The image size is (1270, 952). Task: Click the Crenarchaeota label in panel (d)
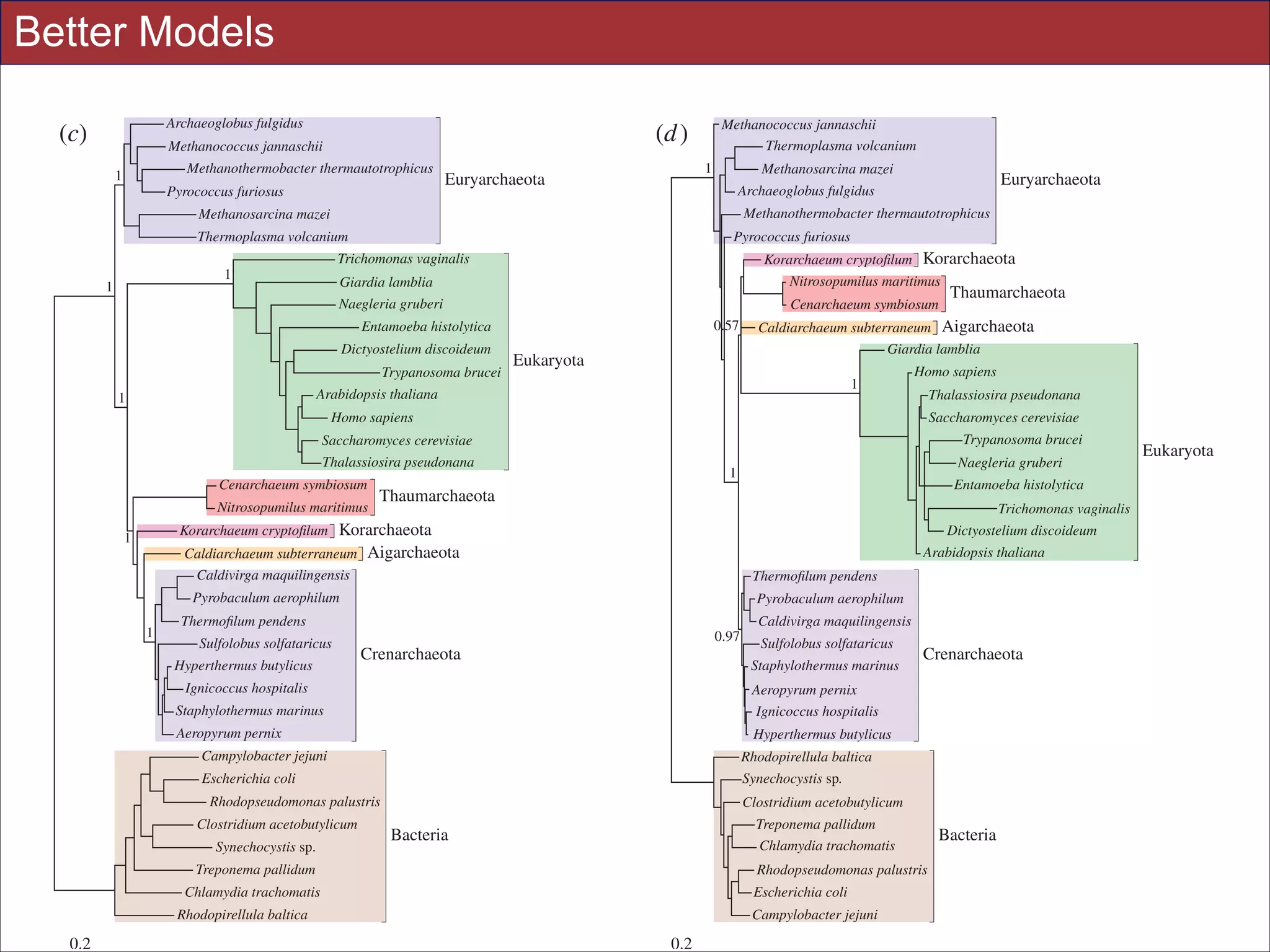(x=972, y=654)
